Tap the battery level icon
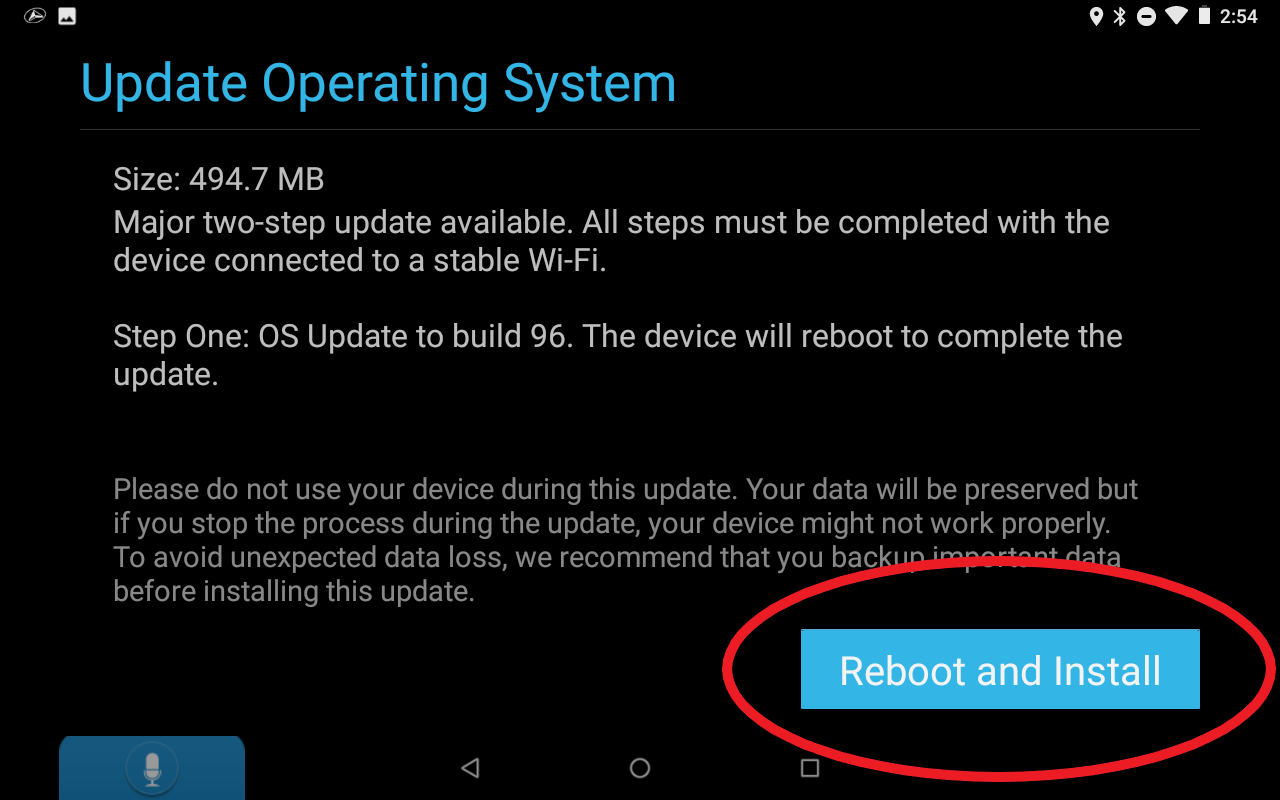The image size is (1280, 800). pyautogui.click(x=1204, y=16)
